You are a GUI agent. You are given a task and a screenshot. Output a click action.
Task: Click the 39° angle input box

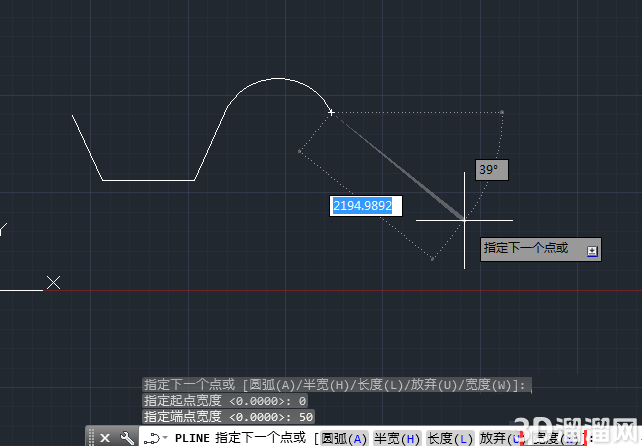pos(492,170)
